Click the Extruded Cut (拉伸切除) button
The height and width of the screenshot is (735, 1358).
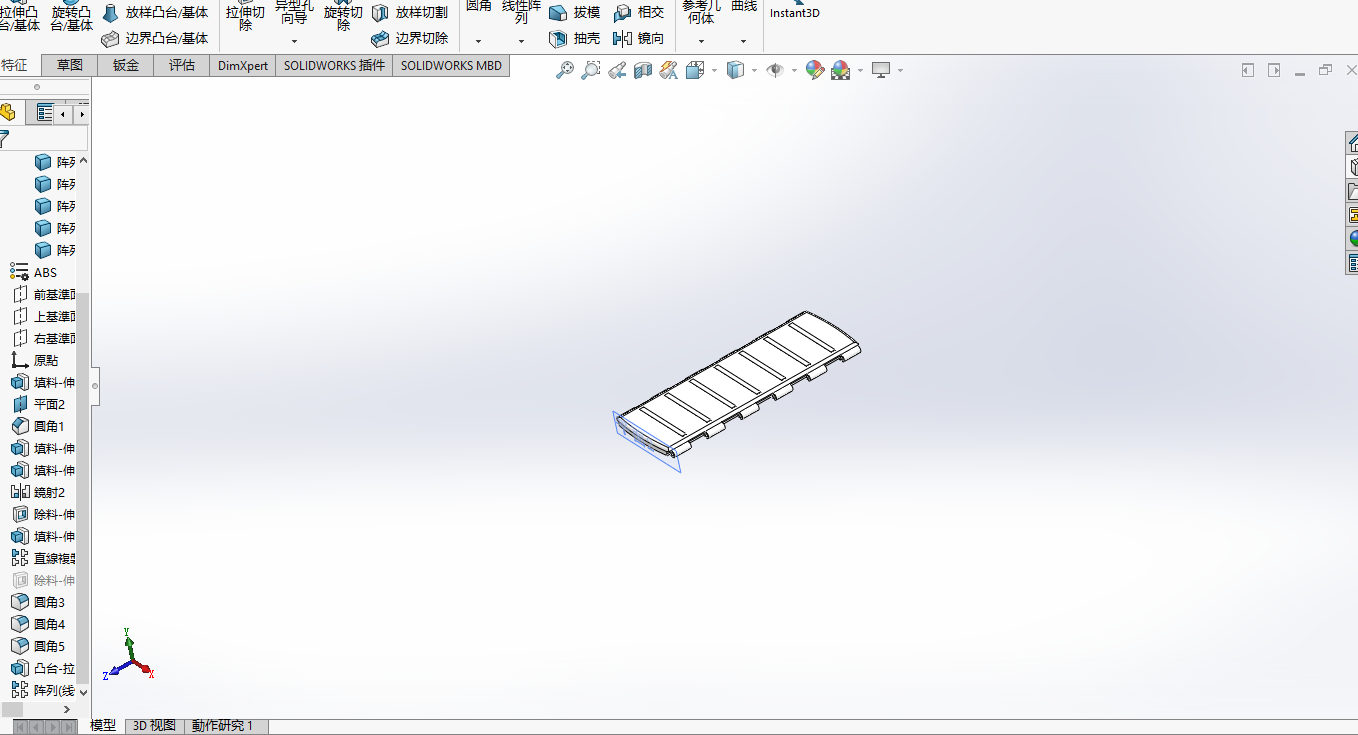click(x=245, y=15)
